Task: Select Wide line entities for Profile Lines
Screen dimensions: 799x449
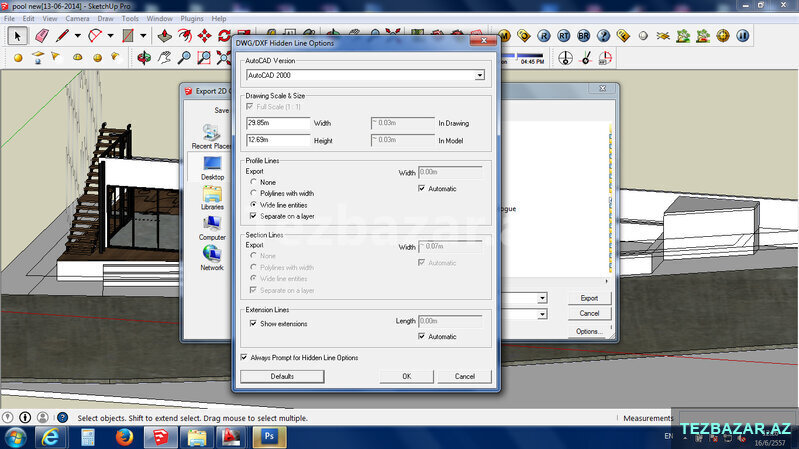Action: pyautogui.click(x=253, y=204)
